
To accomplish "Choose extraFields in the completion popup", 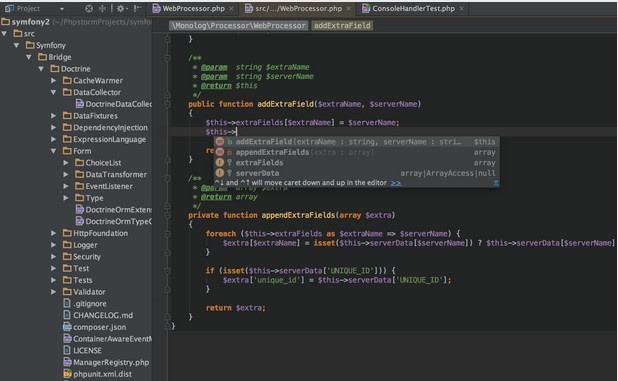I will (357, 162).
